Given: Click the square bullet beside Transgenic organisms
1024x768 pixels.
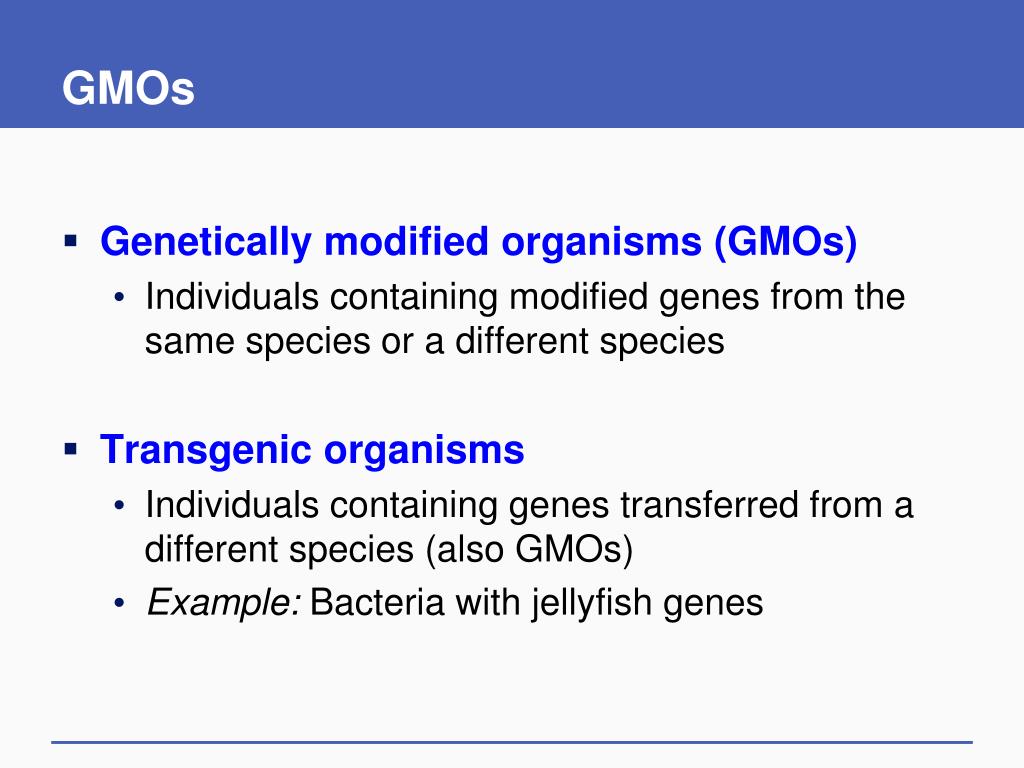Looking at the screenshot, I should (71, 449).
